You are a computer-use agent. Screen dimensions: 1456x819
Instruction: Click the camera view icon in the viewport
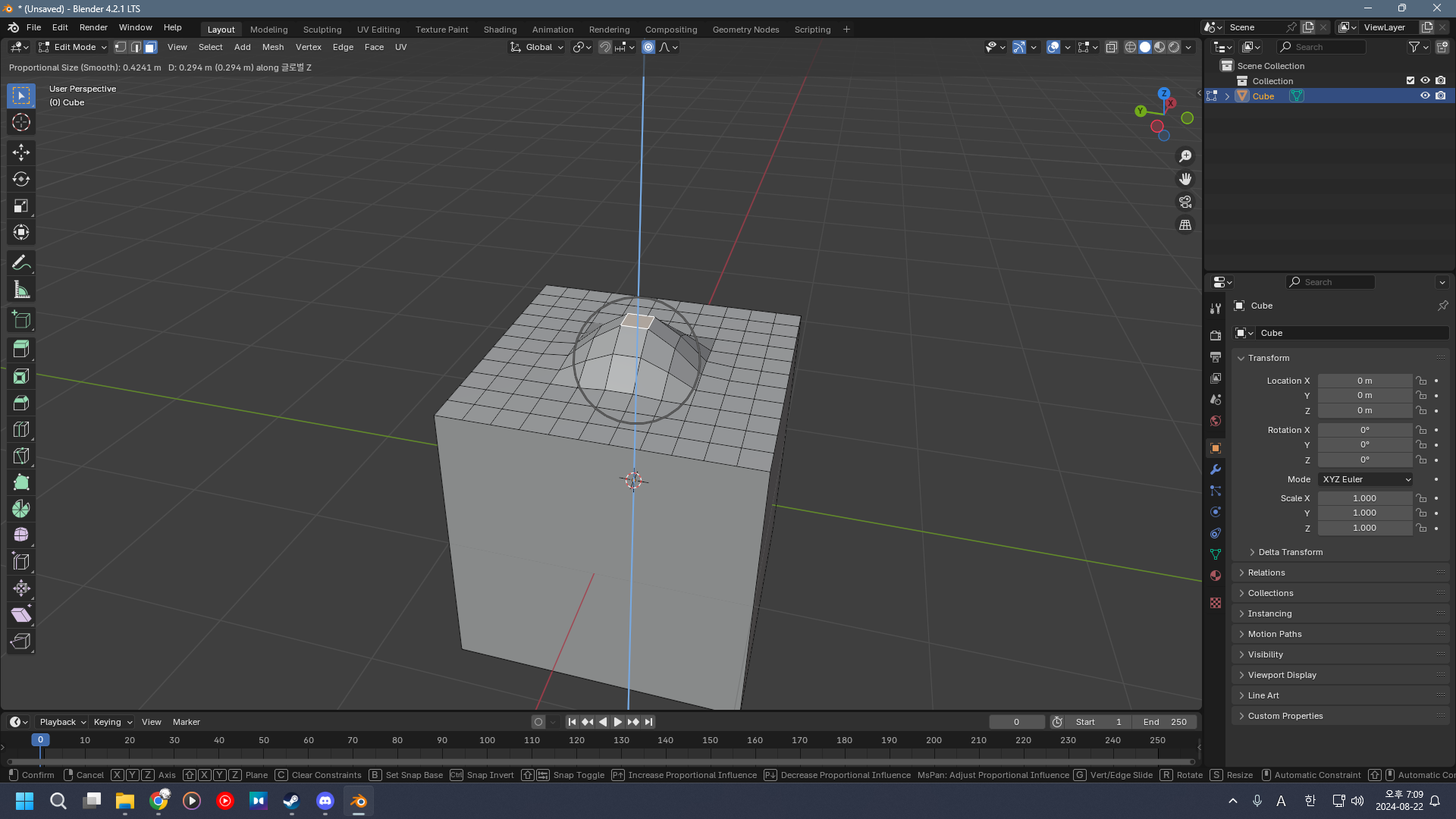tap(1185, 202)
